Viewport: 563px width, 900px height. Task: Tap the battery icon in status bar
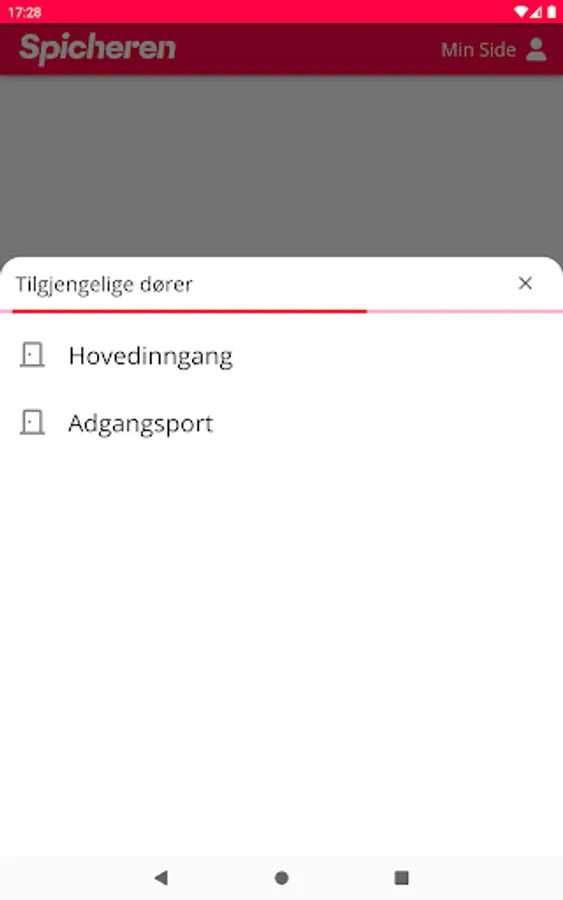tap(552, 12)
